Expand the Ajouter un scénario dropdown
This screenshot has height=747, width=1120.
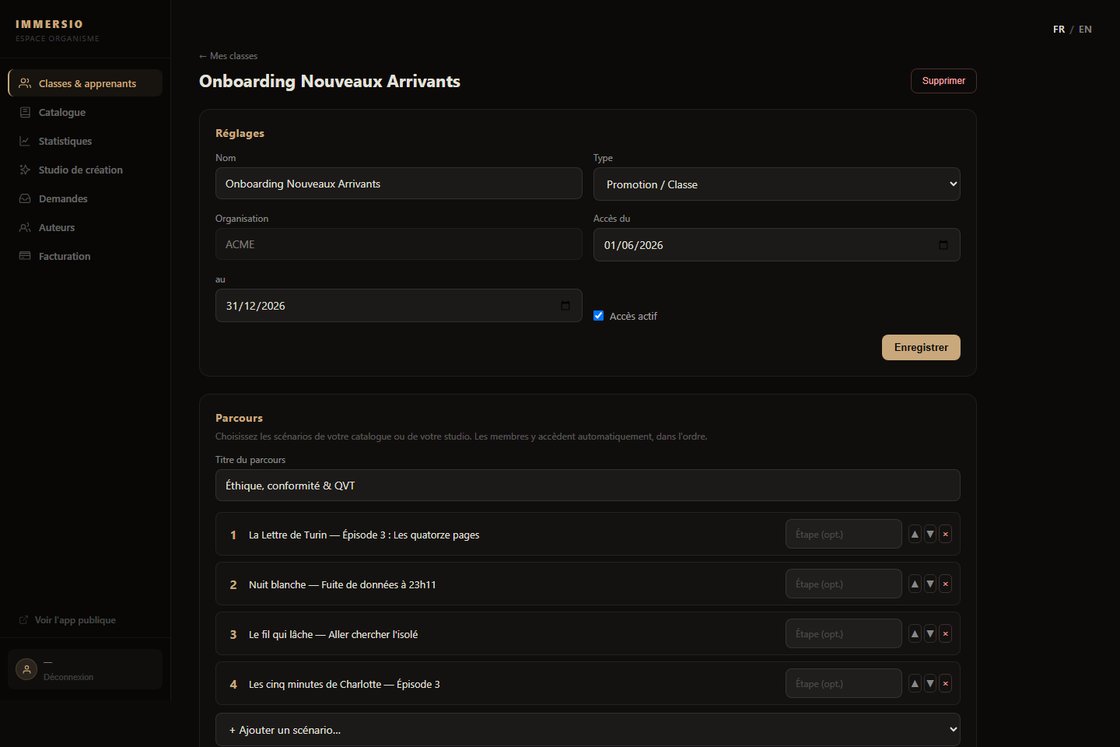point(587,730)
